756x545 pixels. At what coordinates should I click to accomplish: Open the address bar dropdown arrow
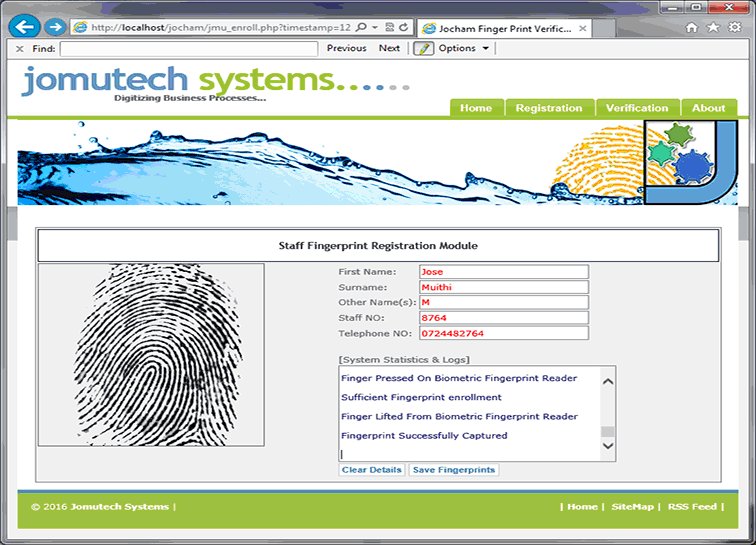[375, 27]
